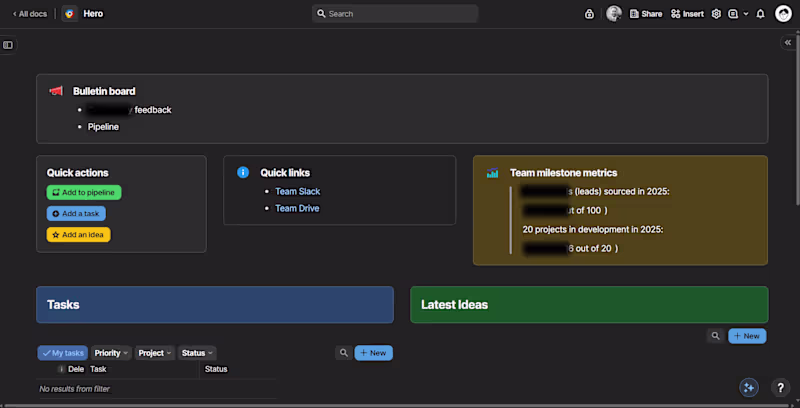
Task: Open the Team Slack link
Action: point(298,191)
